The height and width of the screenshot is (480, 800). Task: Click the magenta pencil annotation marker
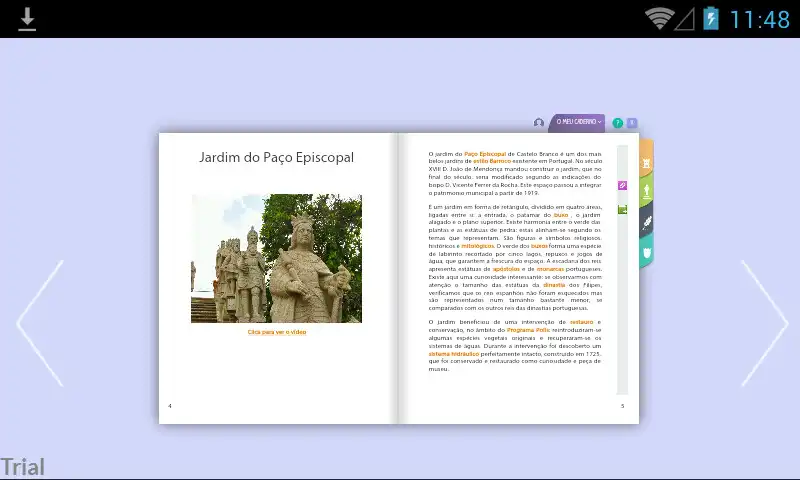coord(622,186)
